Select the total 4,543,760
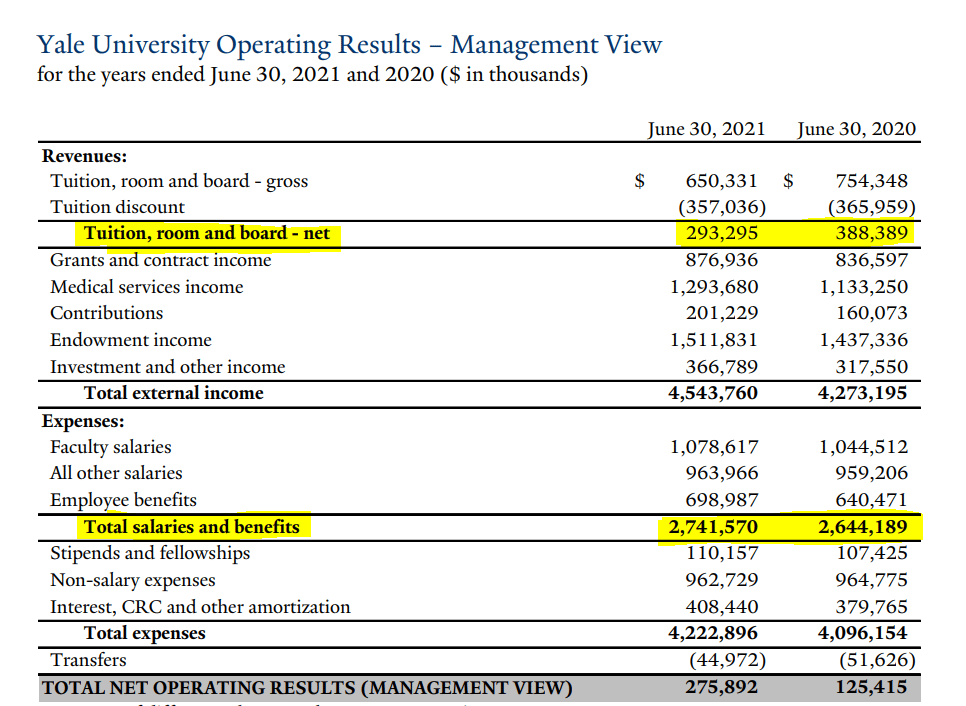This screenshot has width=966, height=706. click(713, 393)
